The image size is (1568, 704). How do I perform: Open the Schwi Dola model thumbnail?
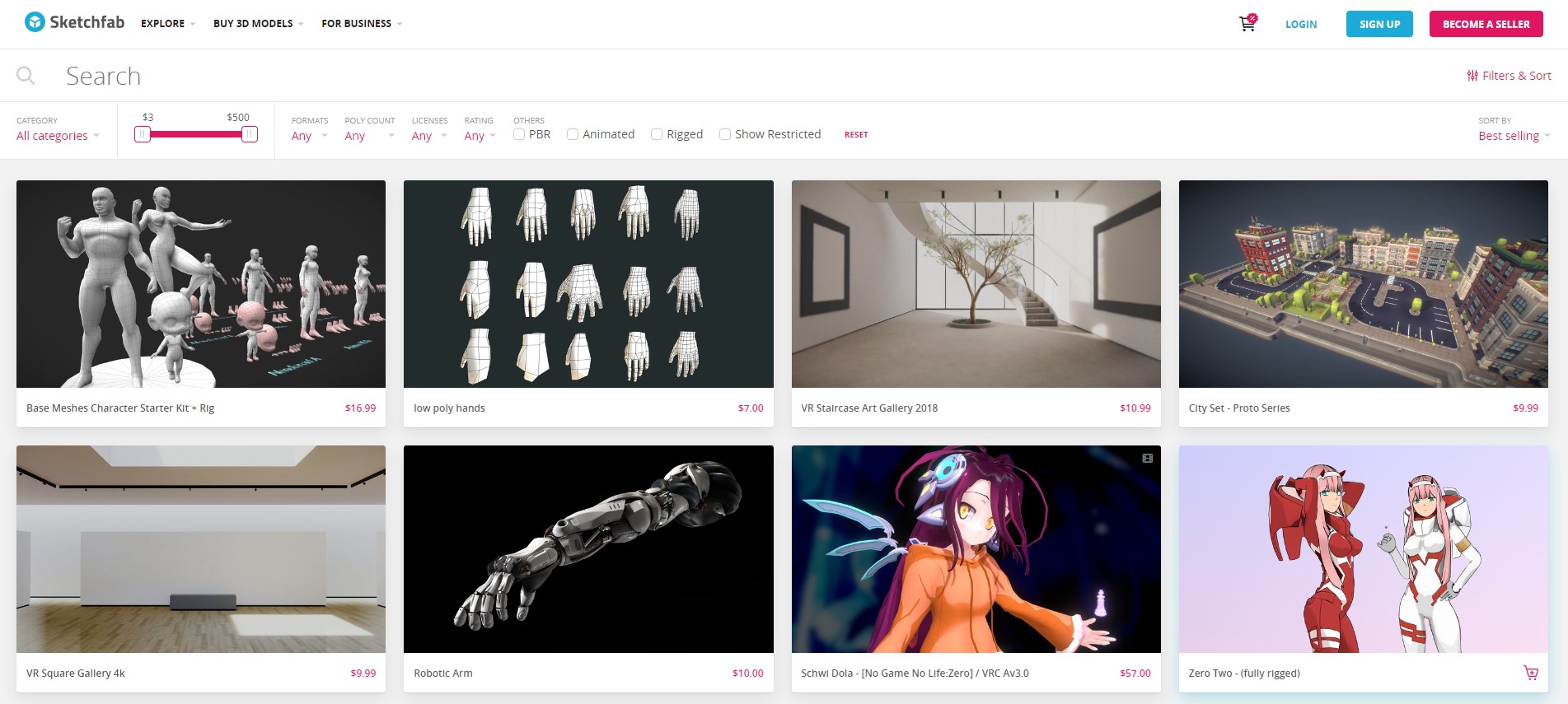point(976,549)
